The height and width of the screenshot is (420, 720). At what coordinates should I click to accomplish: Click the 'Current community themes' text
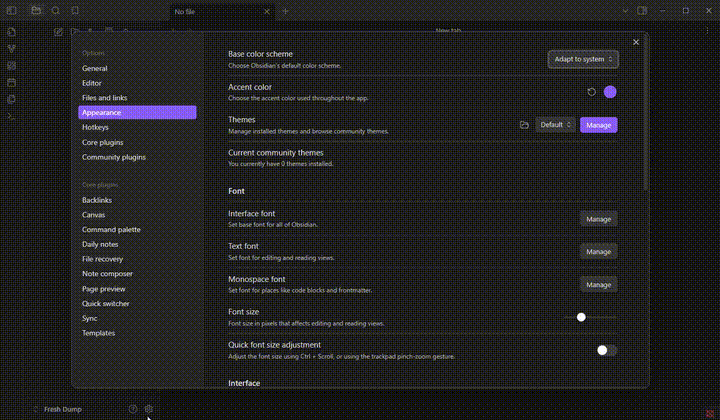pos(276,153)
